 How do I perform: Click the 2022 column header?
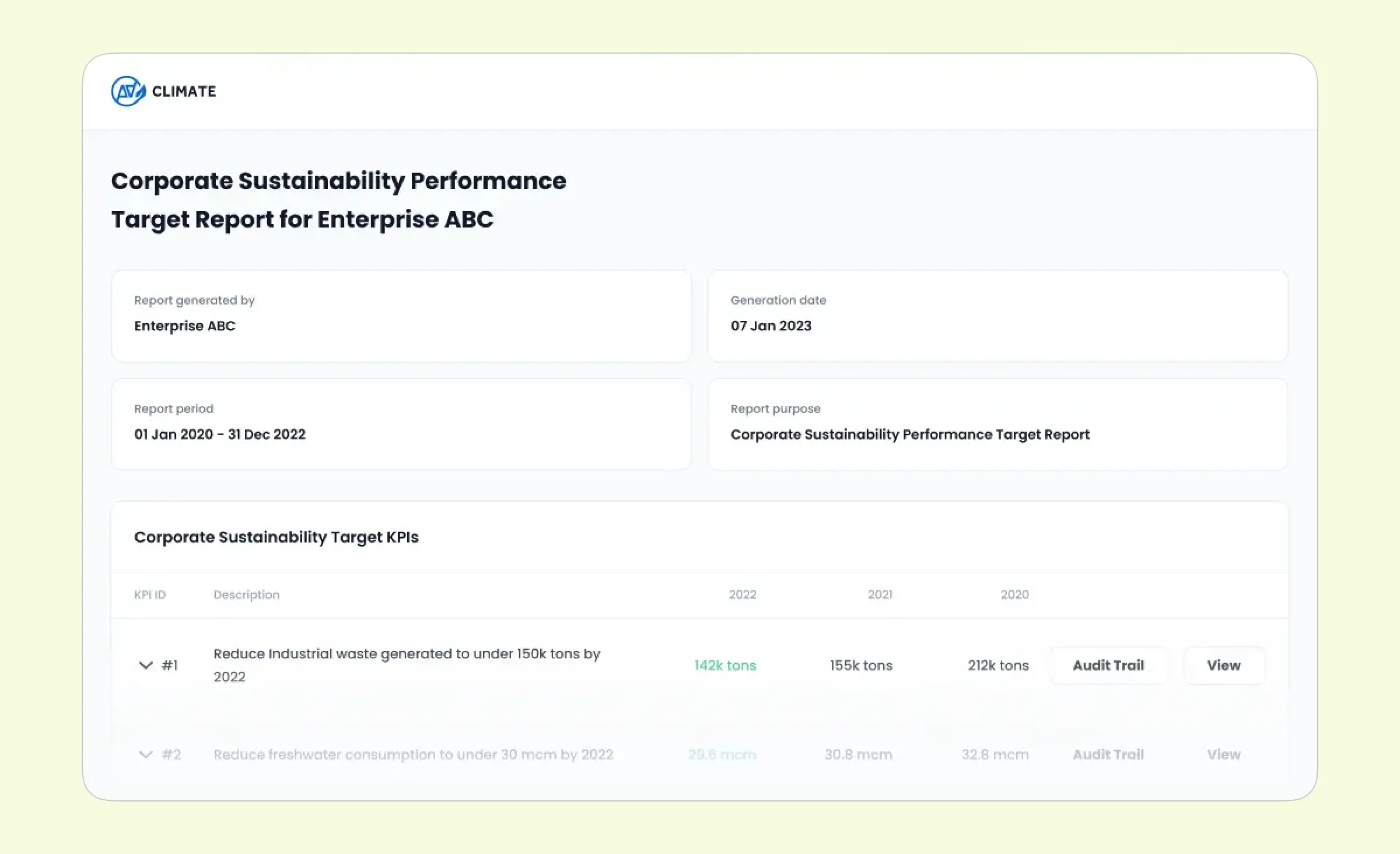743,594
